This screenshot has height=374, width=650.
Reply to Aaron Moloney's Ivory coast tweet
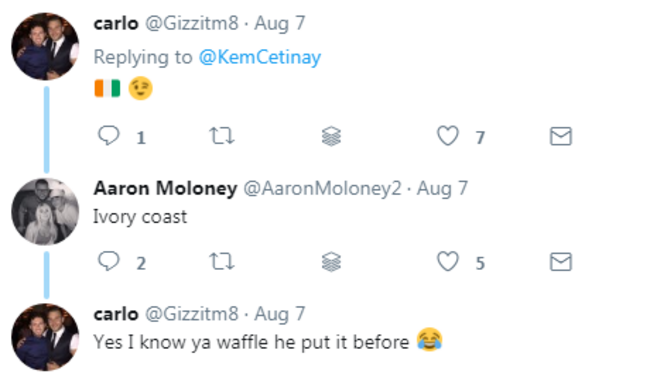[x=109, y=261]
